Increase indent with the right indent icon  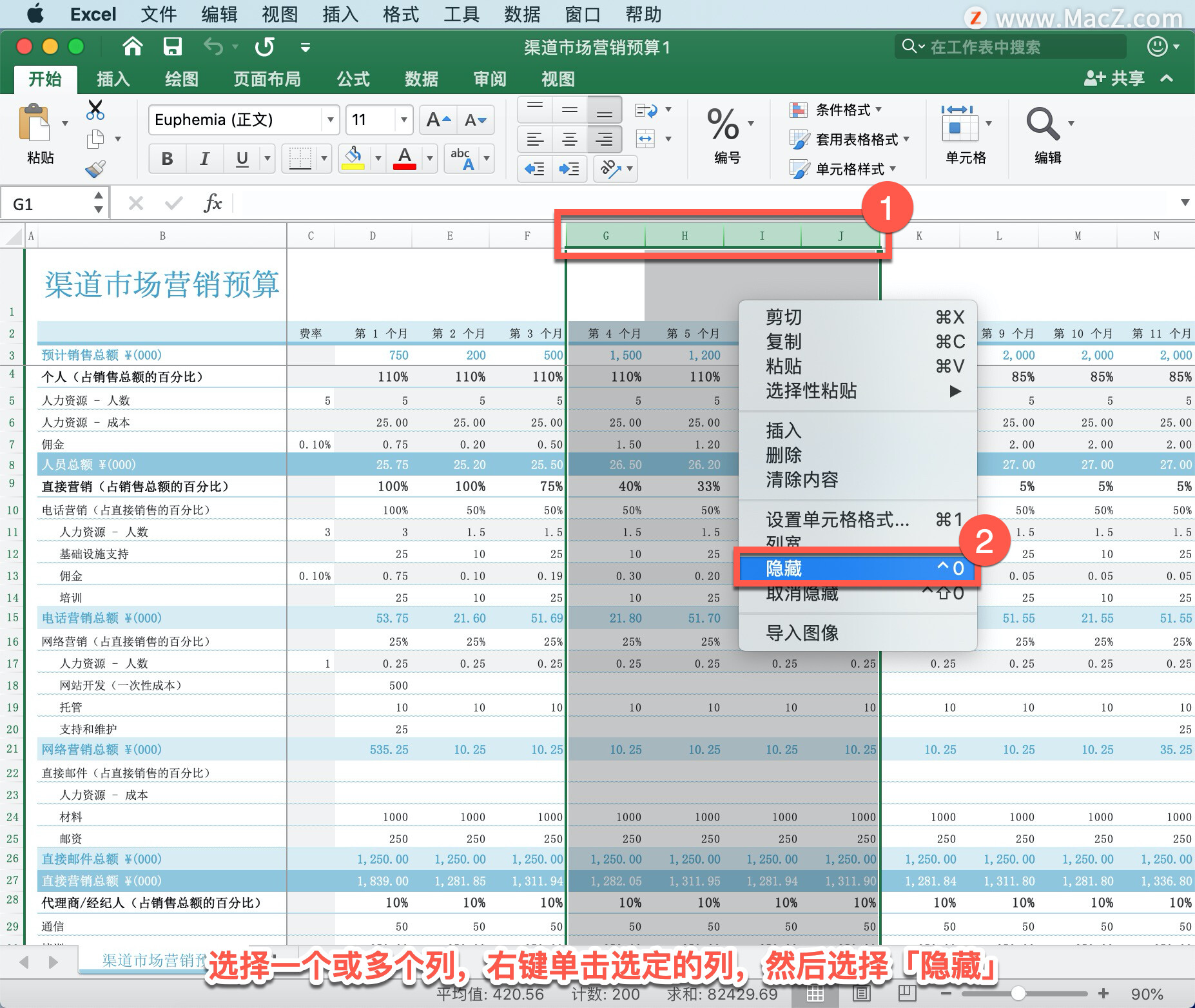click(x=569, y=169)
